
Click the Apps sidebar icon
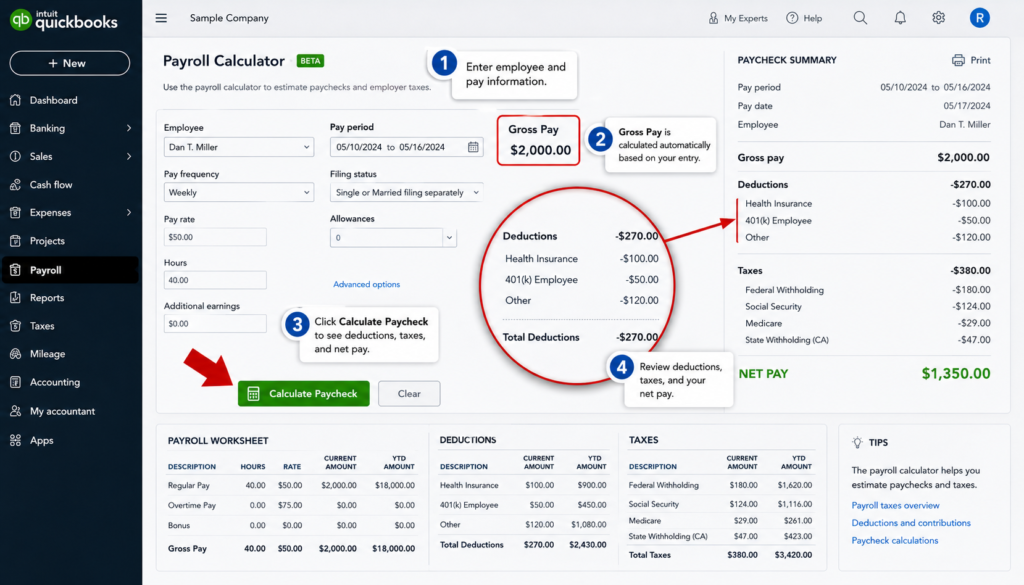click(16, 440)
